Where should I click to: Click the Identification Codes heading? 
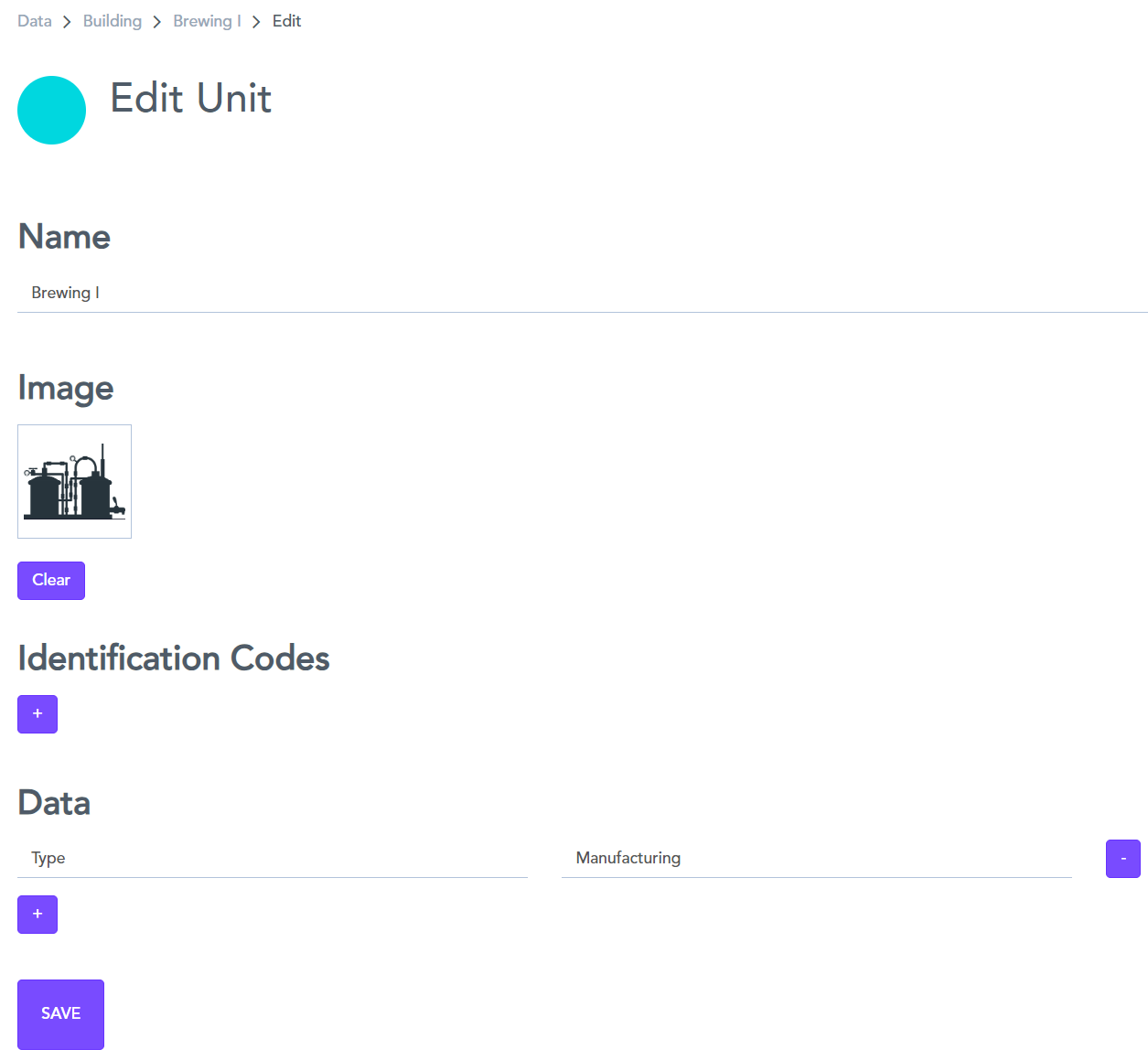point(174,658)
